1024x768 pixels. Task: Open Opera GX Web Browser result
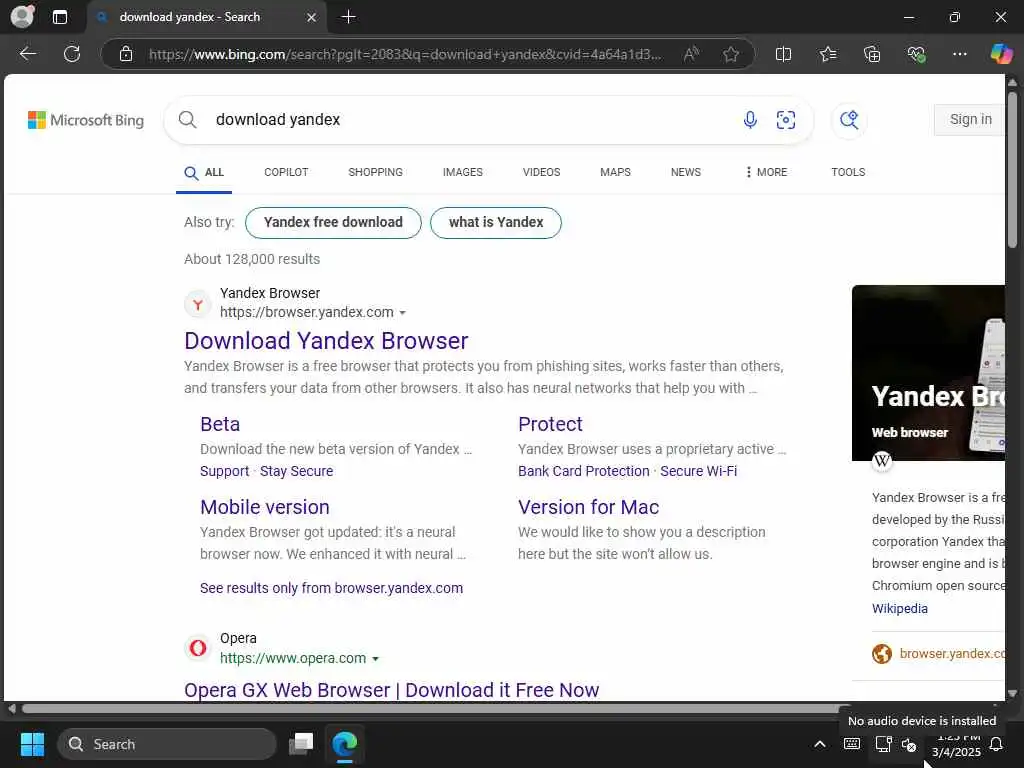[391, 690]
